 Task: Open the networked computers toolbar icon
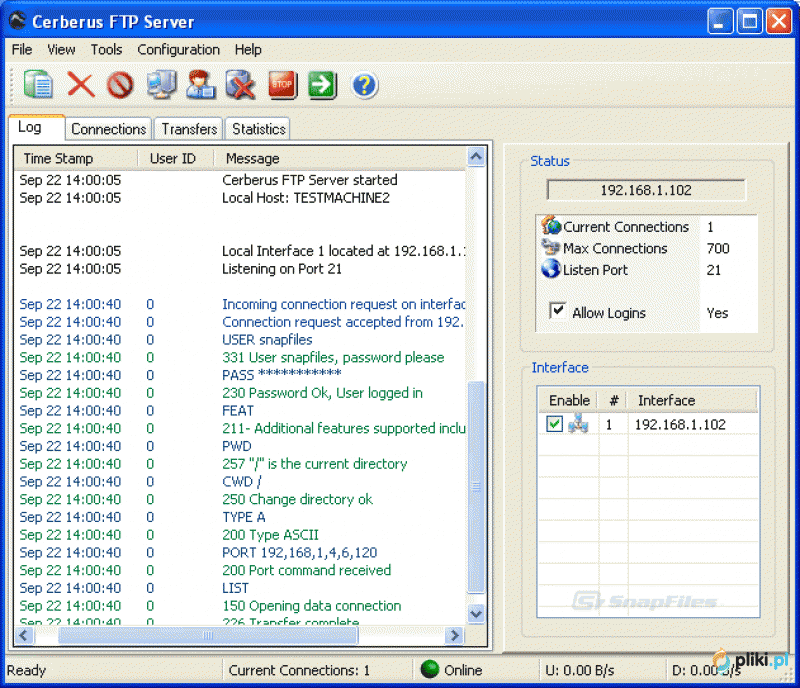click(x=162, y=84)
